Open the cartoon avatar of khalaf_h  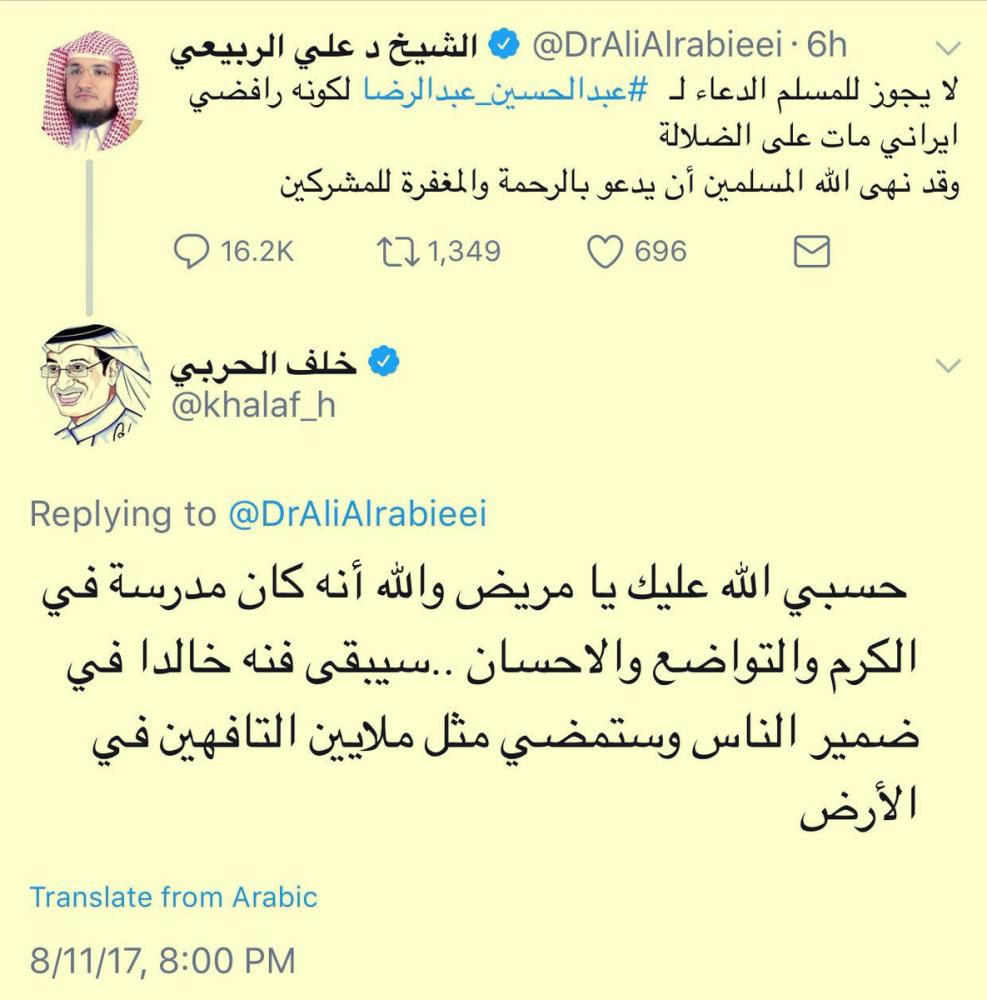(92, 385)
